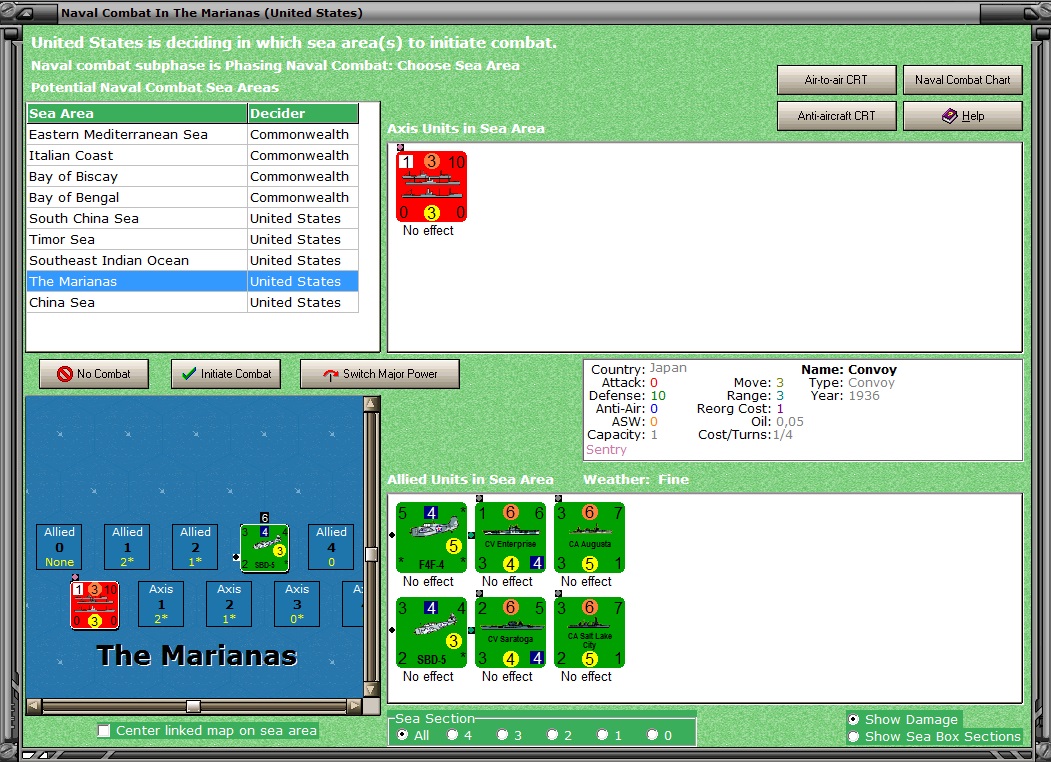
Task: Open the Anti-aircraft CRT chart
Action: point(837,116)
